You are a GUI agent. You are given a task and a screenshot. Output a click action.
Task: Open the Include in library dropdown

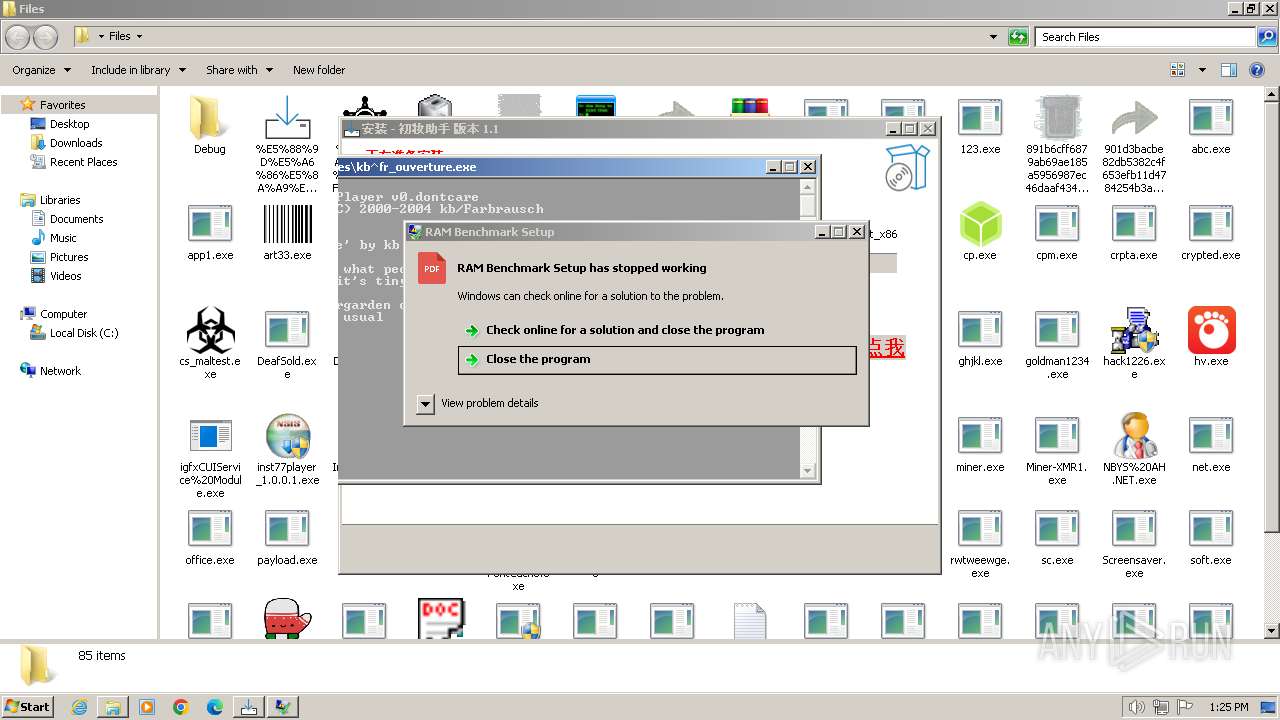[138, 70]
